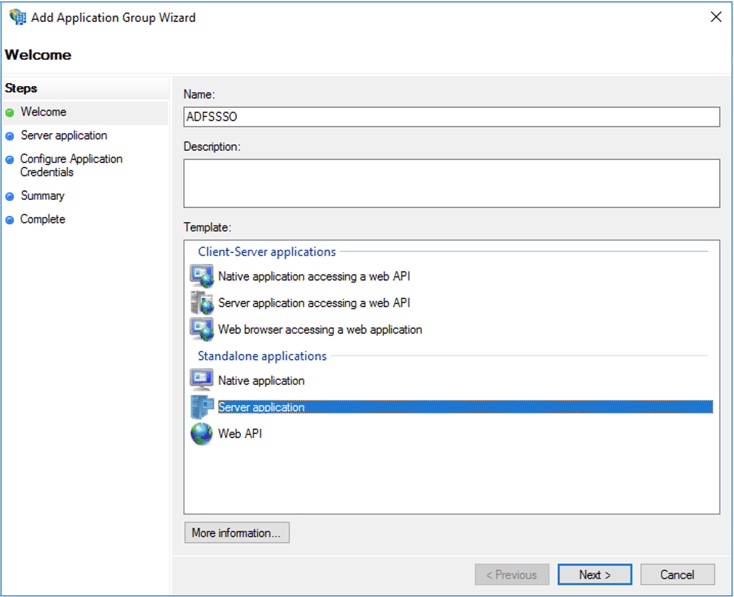
Task: Click the wizard icon in the title bar
Action: (x=17, y=17)
